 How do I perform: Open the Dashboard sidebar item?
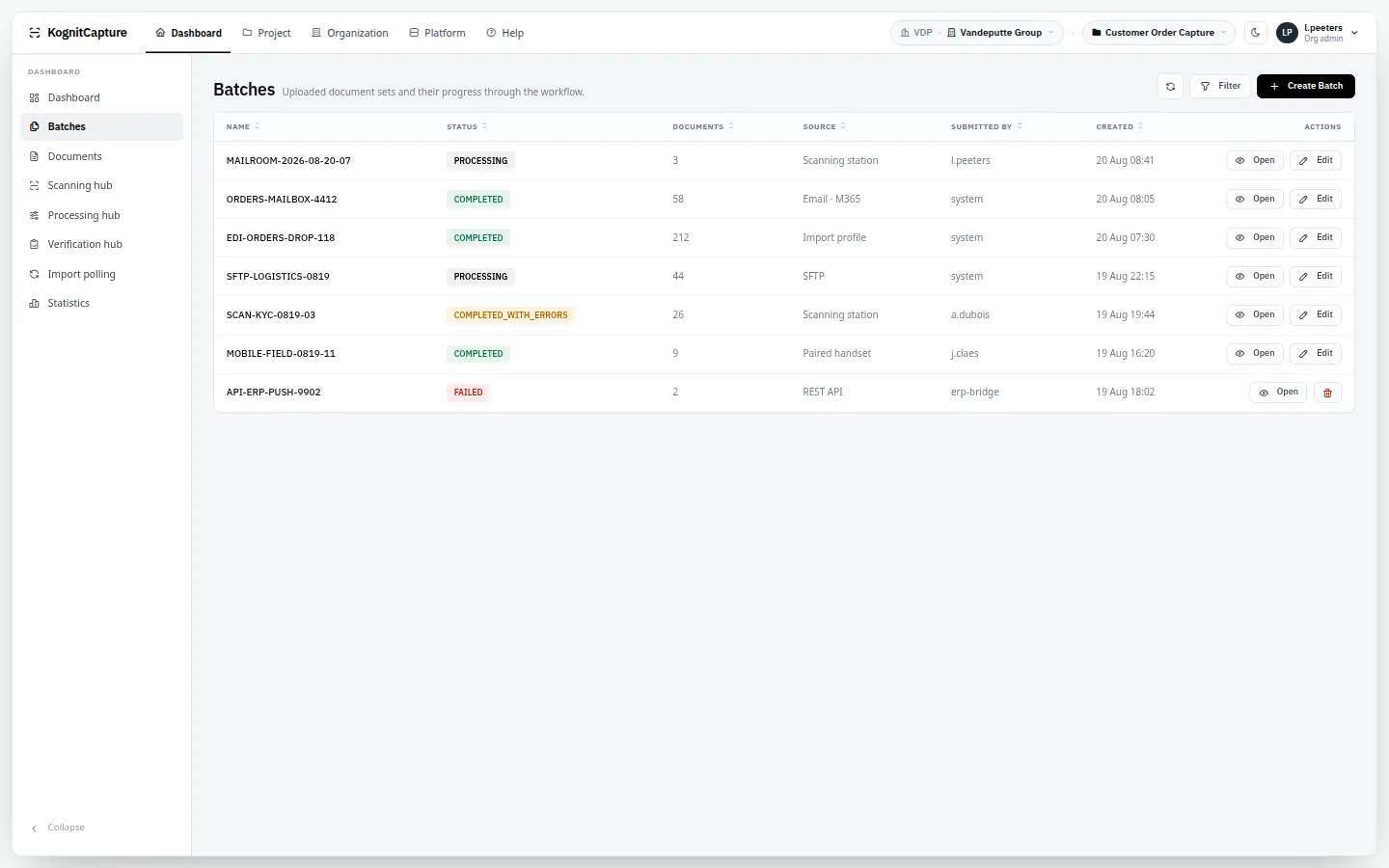(102, 97)
